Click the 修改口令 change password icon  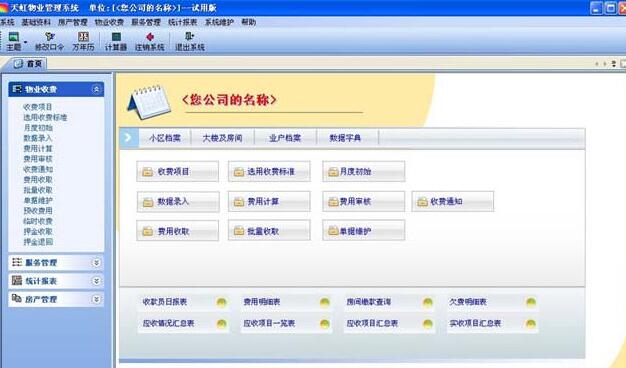(x=50, y=37)
